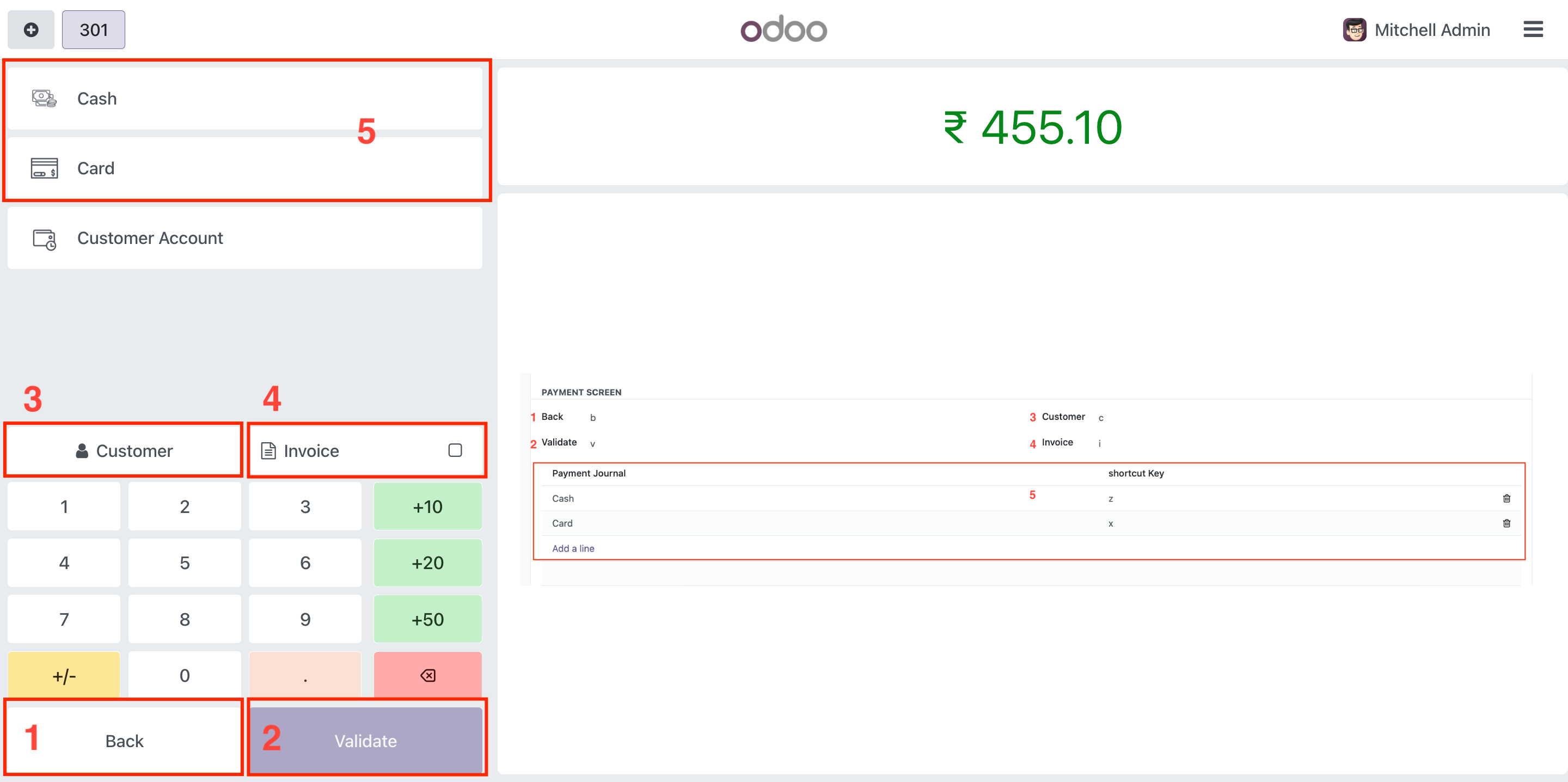The width and height of the screenshot is (1568, 782).
Task: Click the Add a line link
Action: click(x=573, y=548)
